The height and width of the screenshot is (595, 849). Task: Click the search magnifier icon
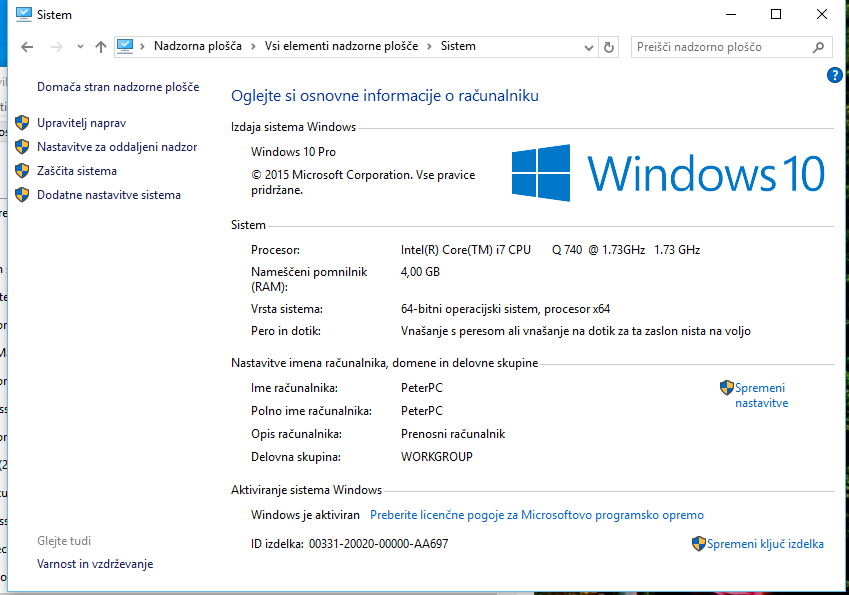pos(819,48)
